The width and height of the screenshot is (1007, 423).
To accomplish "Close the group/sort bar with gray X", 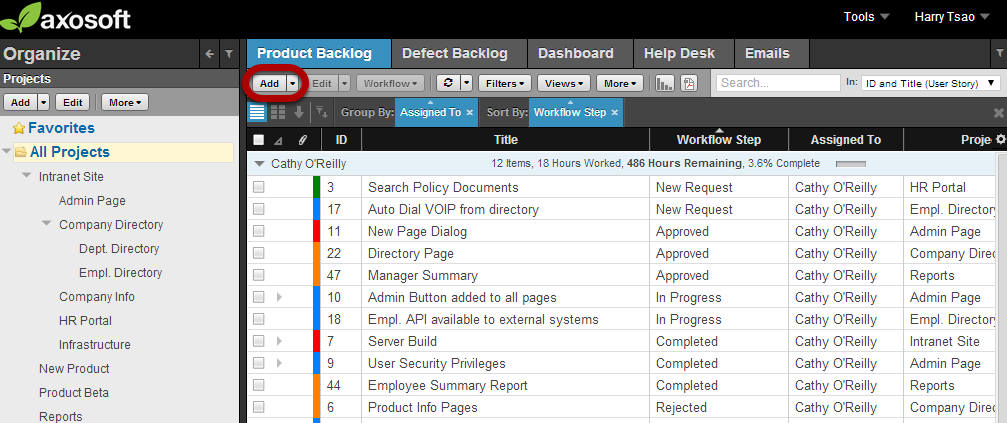I will coord(999,113).
